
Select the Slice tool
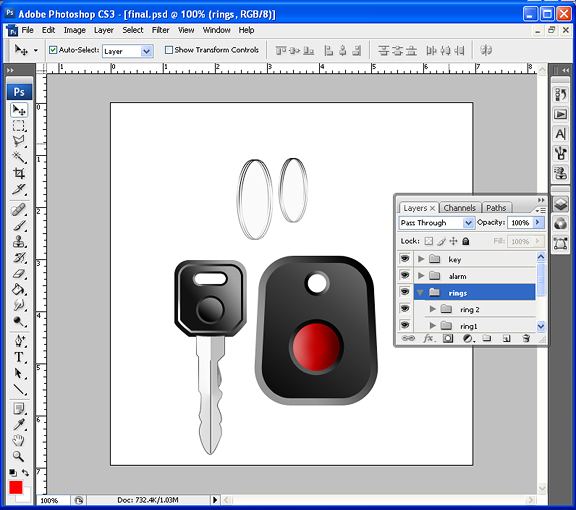[19, 189]
